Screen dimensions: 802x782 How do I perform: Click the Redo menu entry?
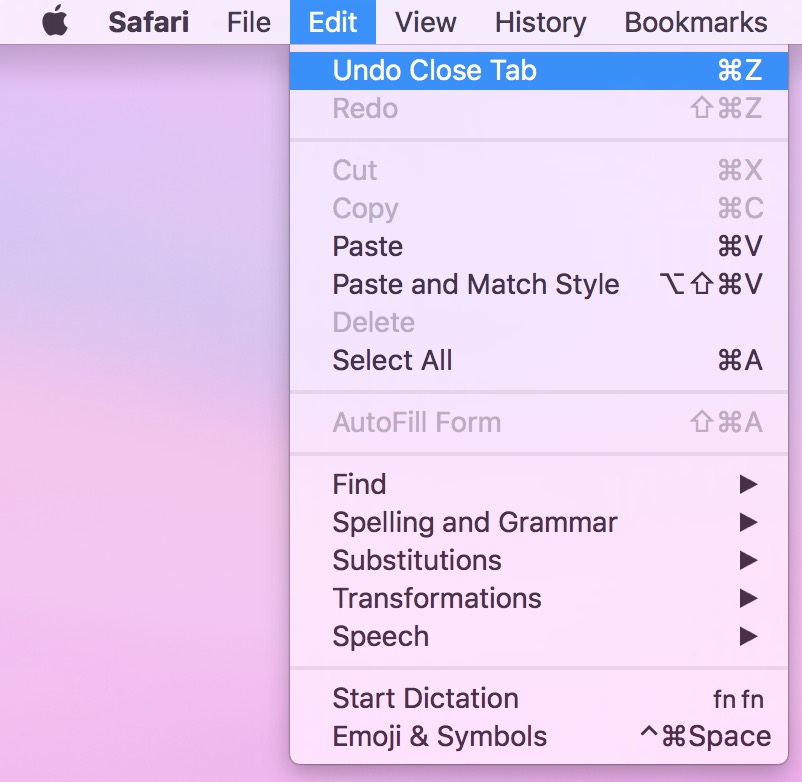click(539, 108)
